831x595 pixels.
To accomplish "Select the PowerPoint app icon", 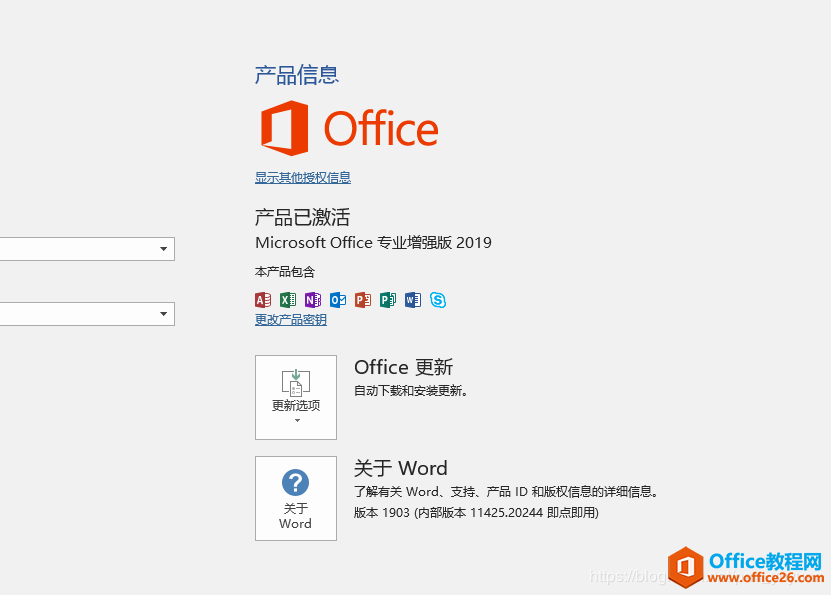I will click(x=363, y=299).
